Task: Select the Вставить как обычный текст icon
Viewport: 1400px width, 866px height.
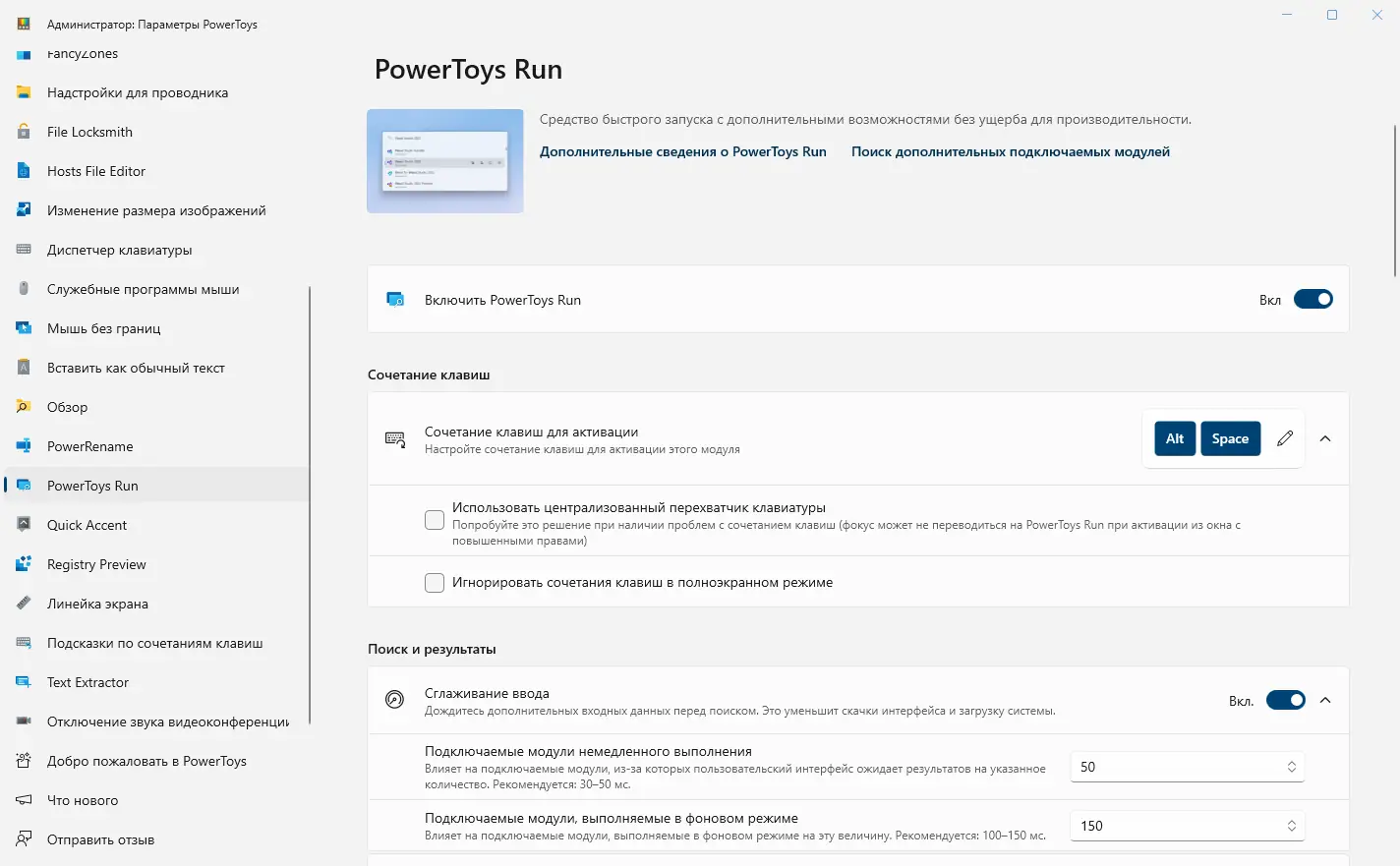Action: [24, 368]
